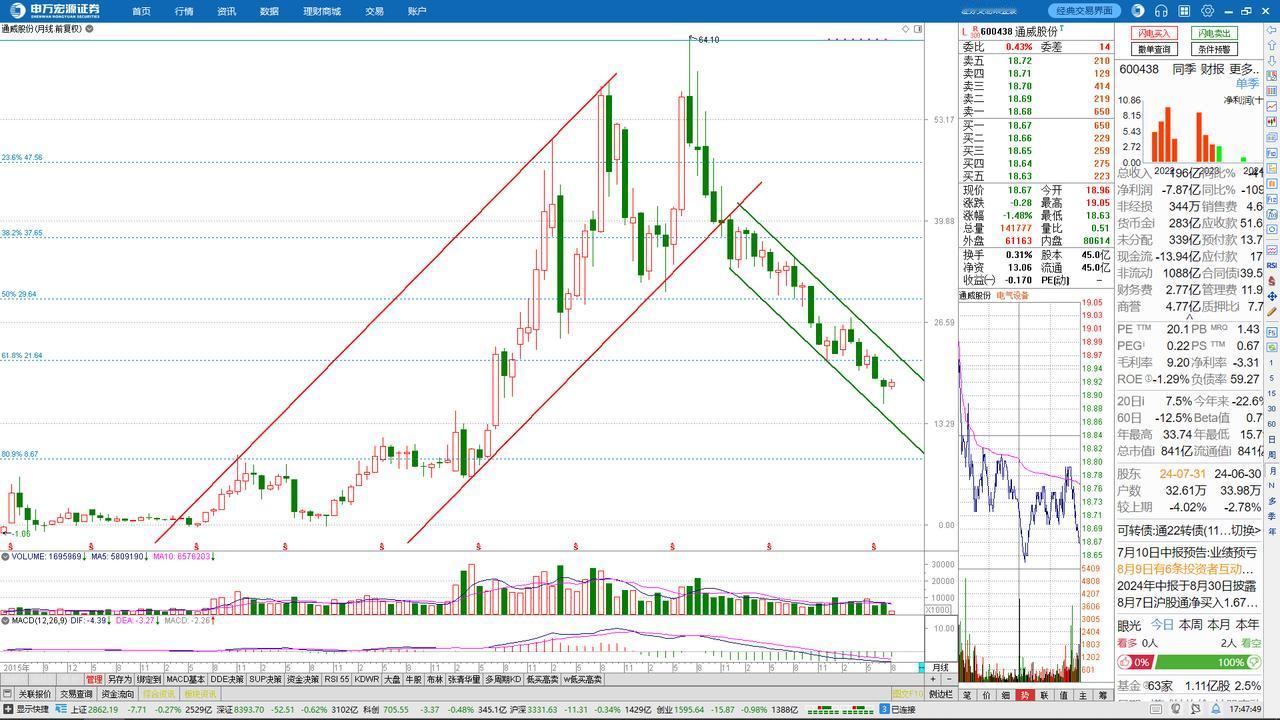The width and height of the screenshot is (1280, 720).
Task: Open the 更多.. link in the finance panel
Action: tap(1244, 69)
